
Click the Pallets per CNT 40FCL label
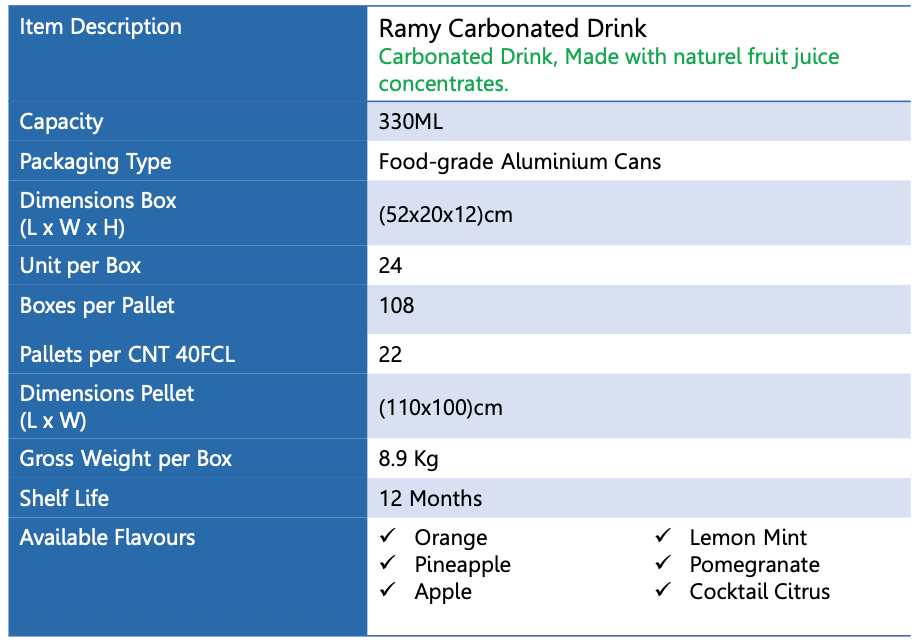128,354
